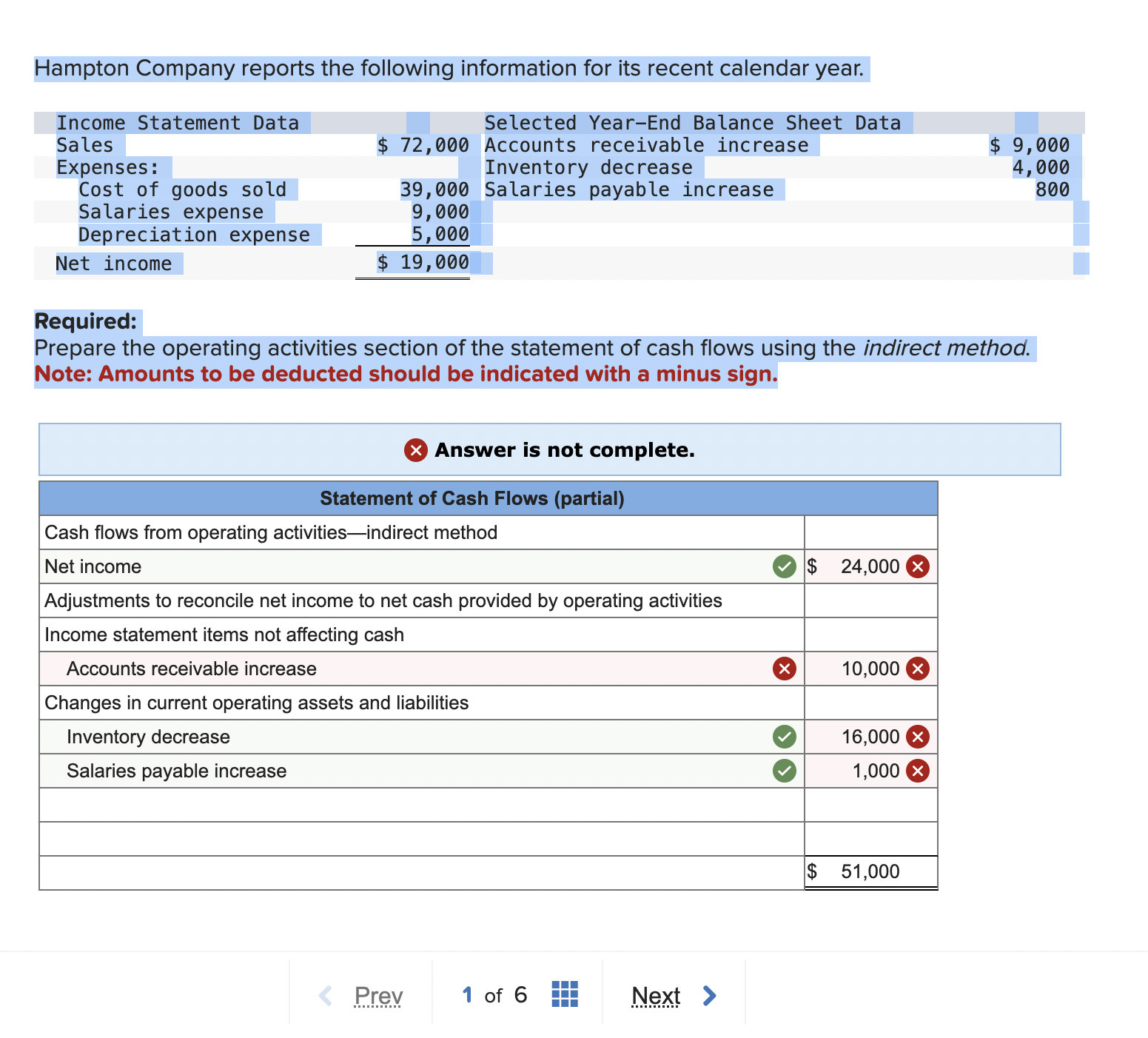Go to the Next question

click(x=656, y=995)
